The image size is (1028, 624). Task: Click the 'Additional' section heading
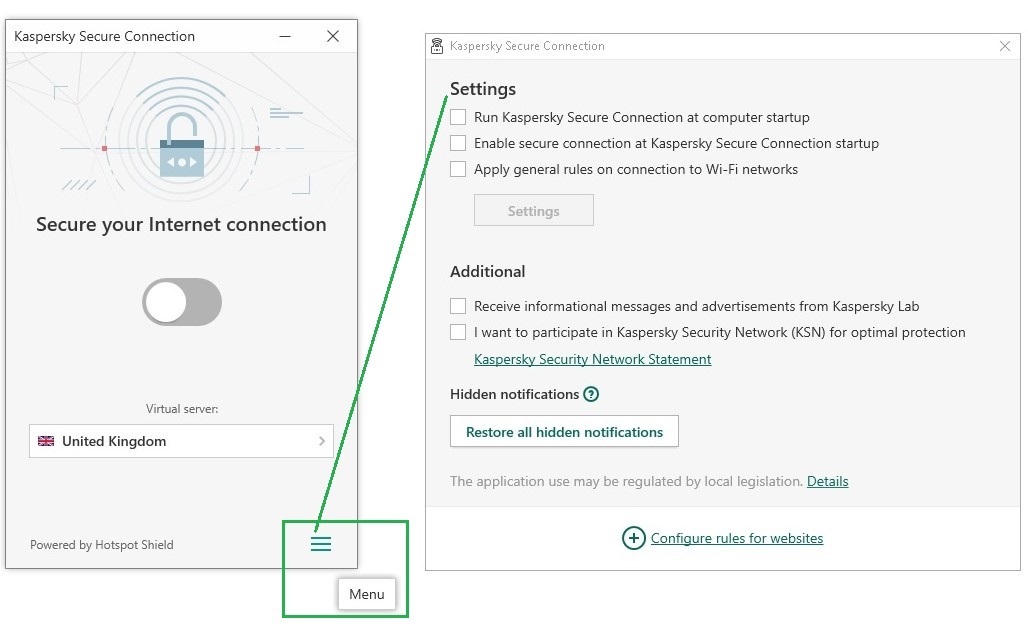click(488, 271)
